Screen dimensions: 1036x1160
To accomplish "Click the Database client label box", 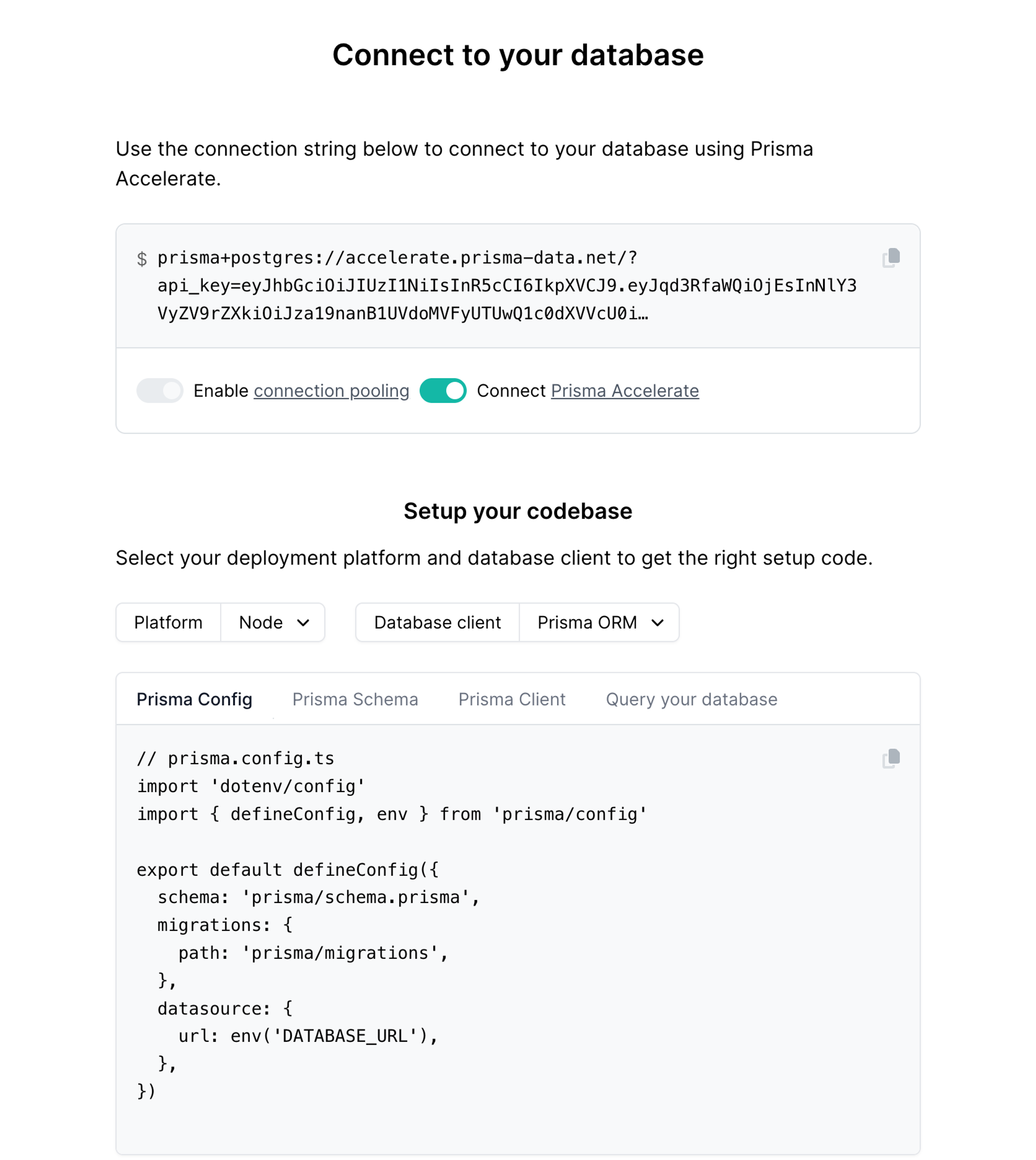I will (x=437, y=622).
